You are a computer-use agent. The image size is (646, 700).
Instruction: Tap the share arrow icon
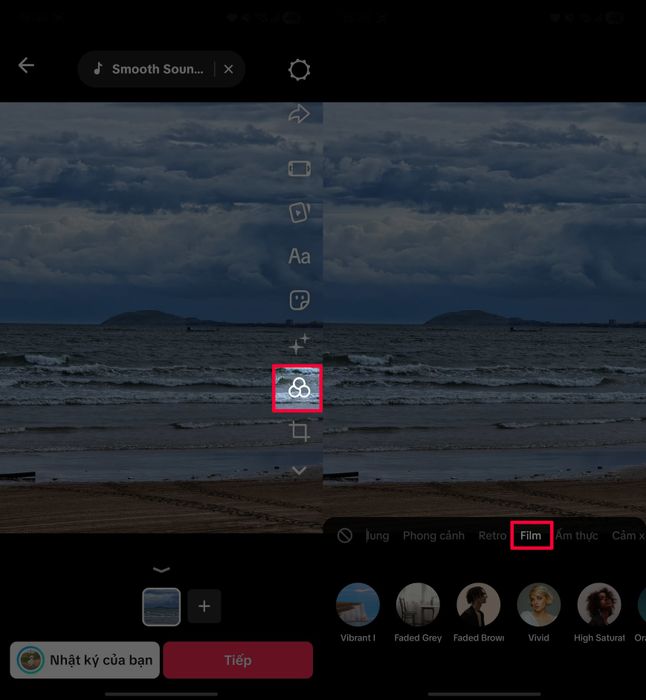coord(299,114)
